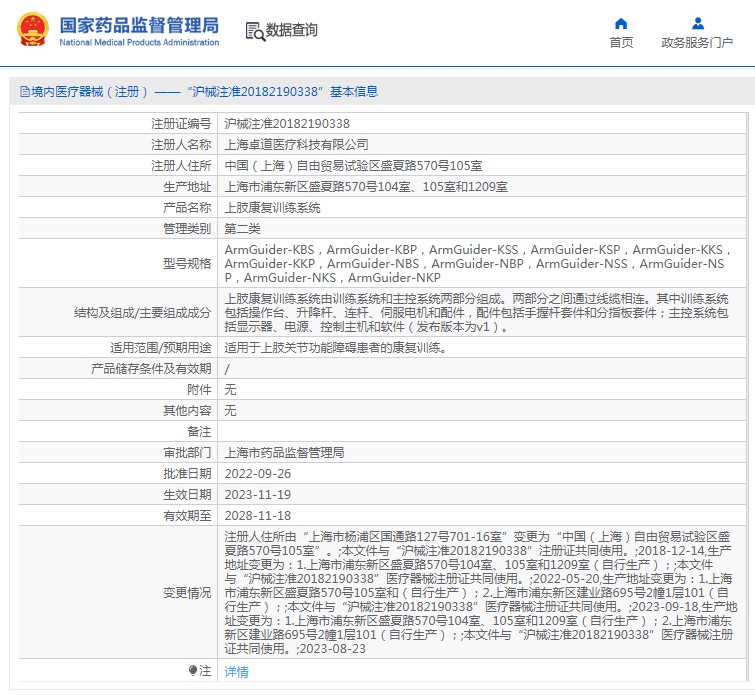Open the 详情 details link
Screen dimensions: 755x695
[236, 671]
